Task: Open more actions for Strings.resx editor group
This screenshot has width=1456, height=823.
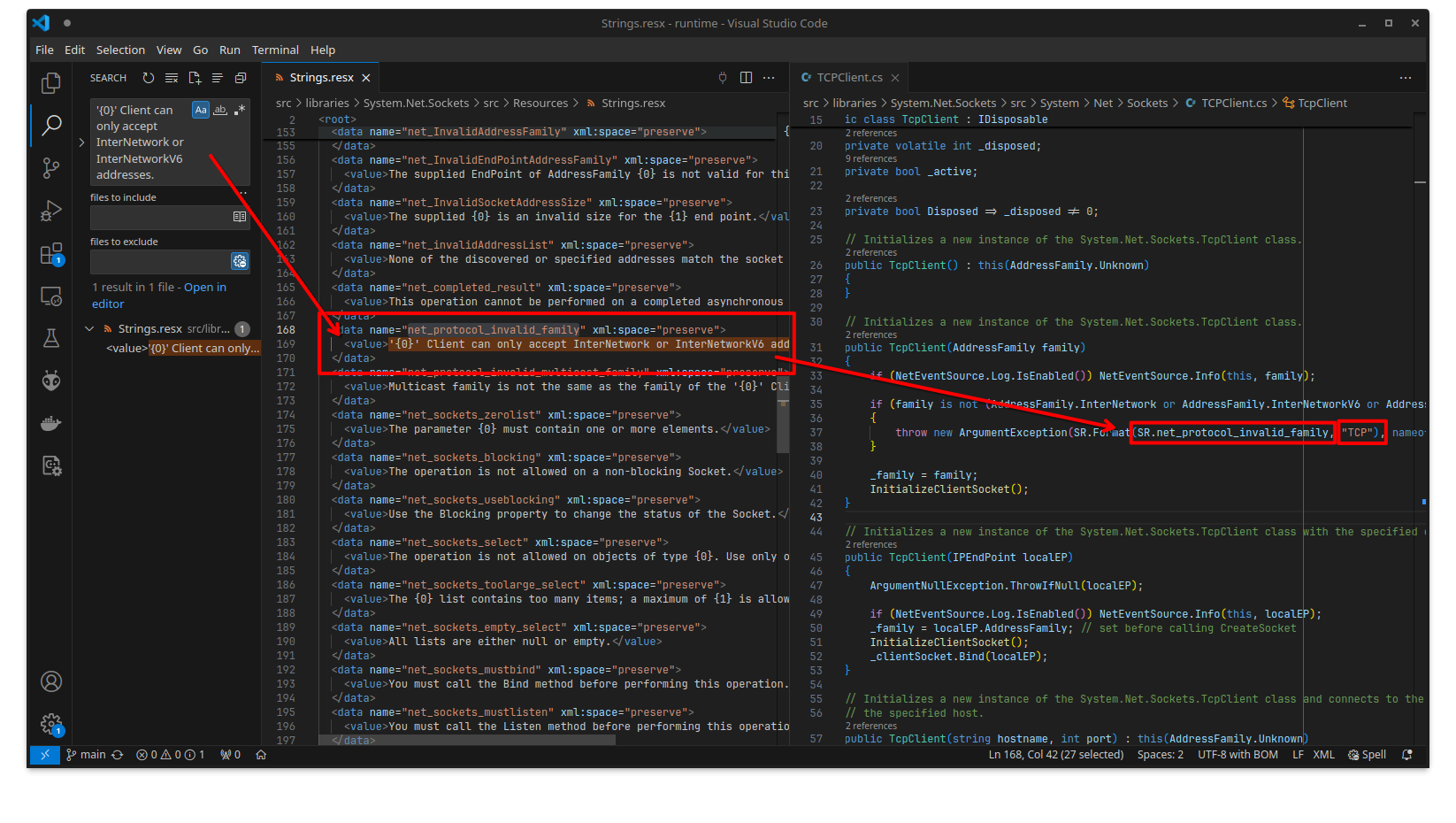Action: click(769, 78)
